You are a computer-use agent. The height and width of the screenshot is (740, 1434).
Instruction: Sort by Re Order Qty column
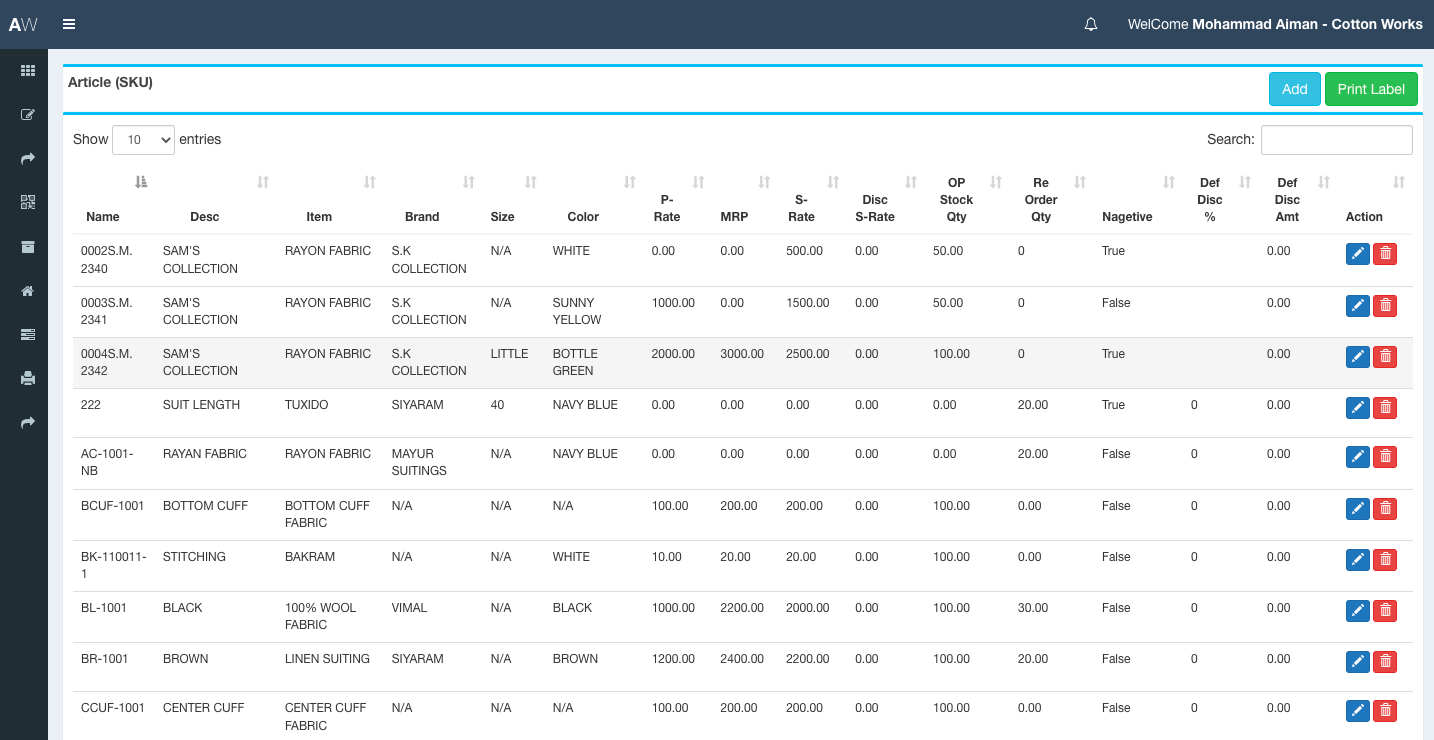tap(1052, 199)
